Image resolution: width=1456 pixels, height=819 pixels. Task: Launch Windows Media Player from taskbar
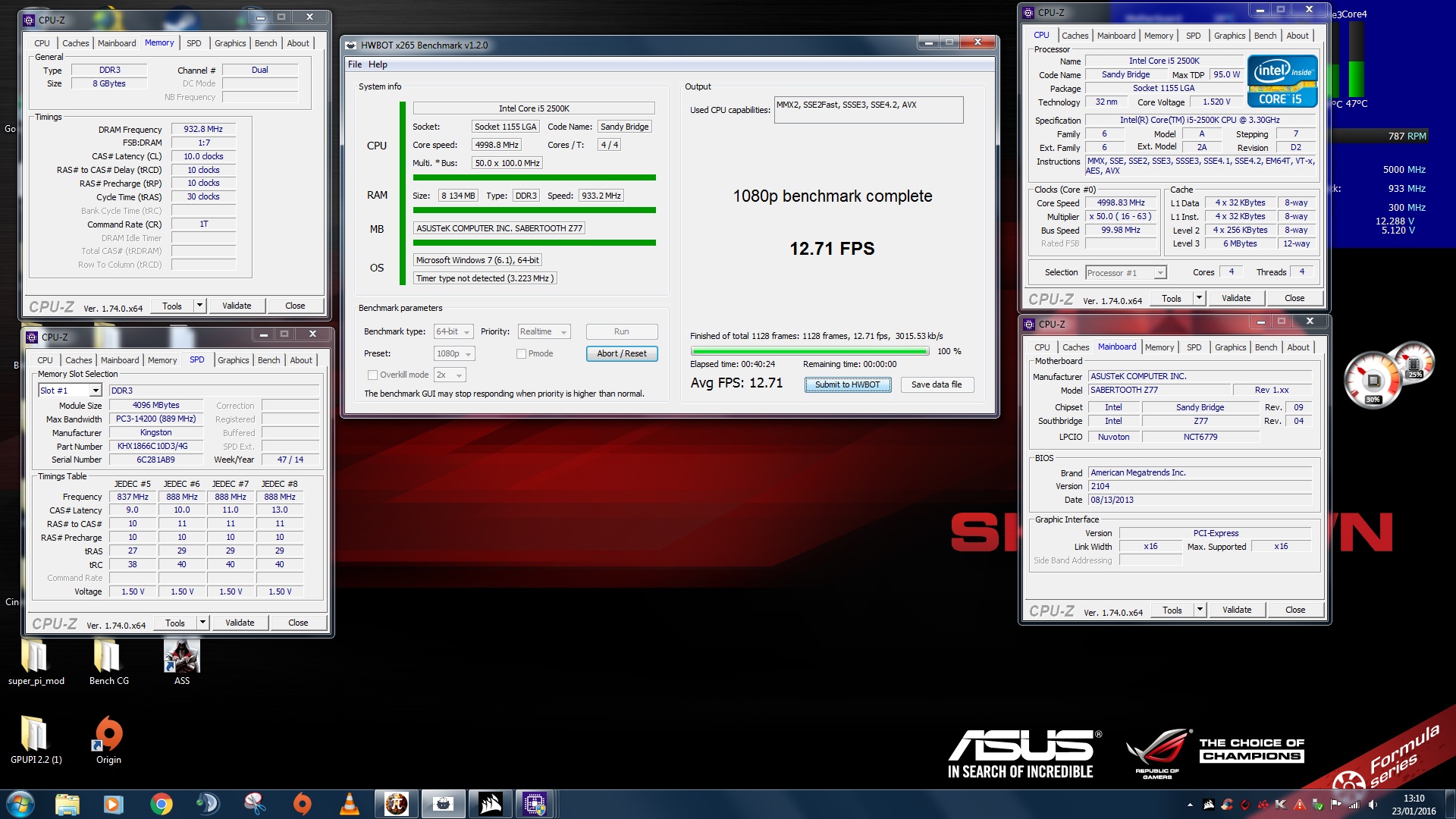(x=114, y=804)
